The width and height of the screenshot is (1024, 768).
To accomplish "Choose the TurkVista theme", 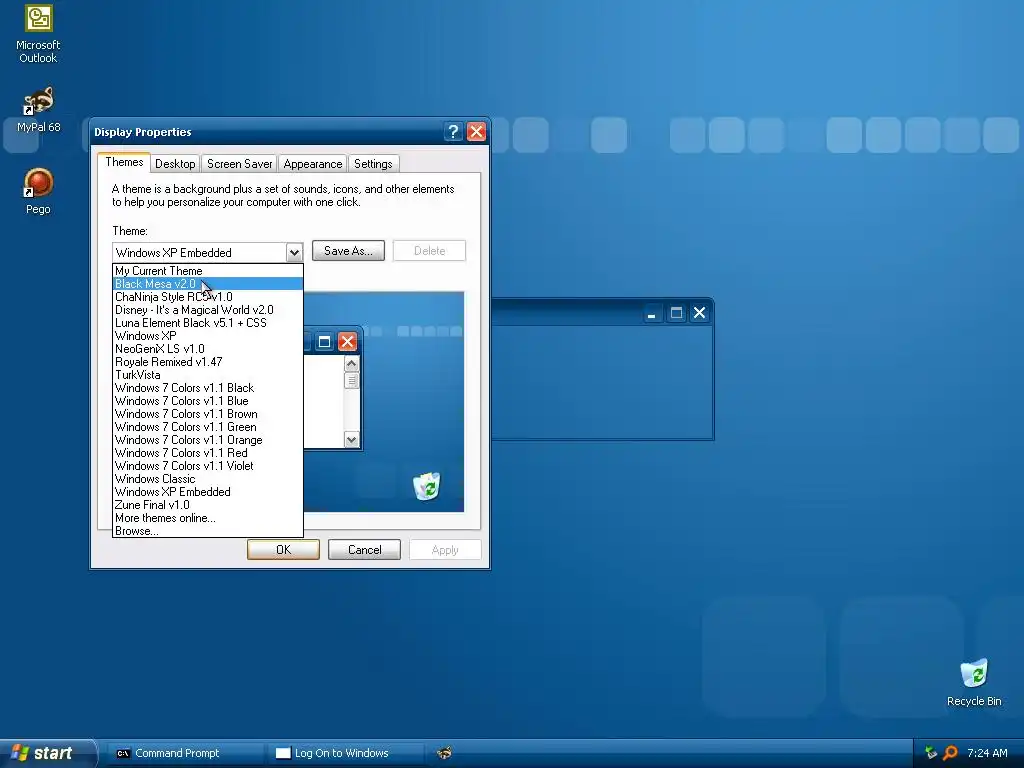I will click(x=208, y=375).
